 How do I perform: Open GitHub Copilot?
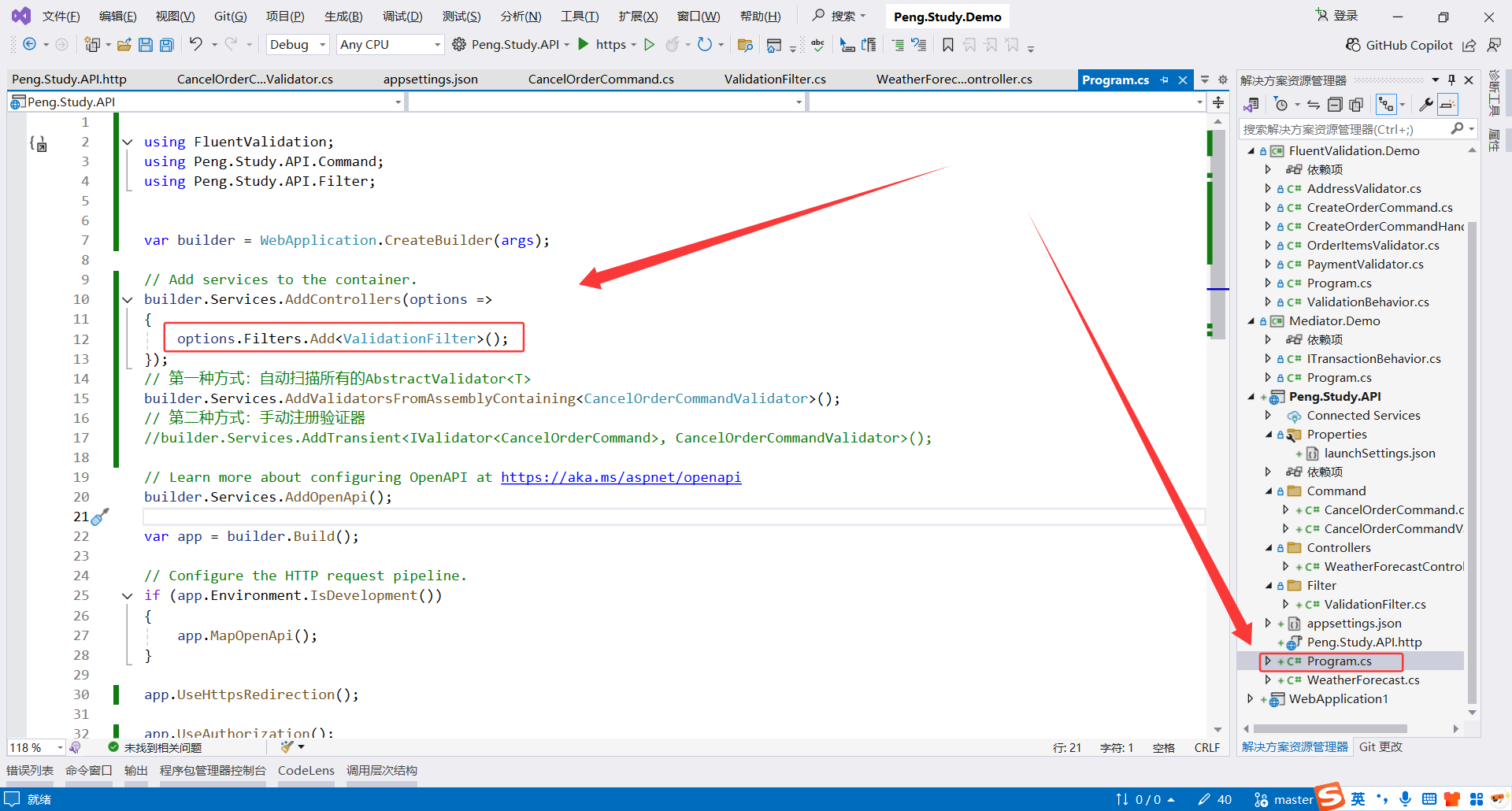click(x=1399, y=45)
